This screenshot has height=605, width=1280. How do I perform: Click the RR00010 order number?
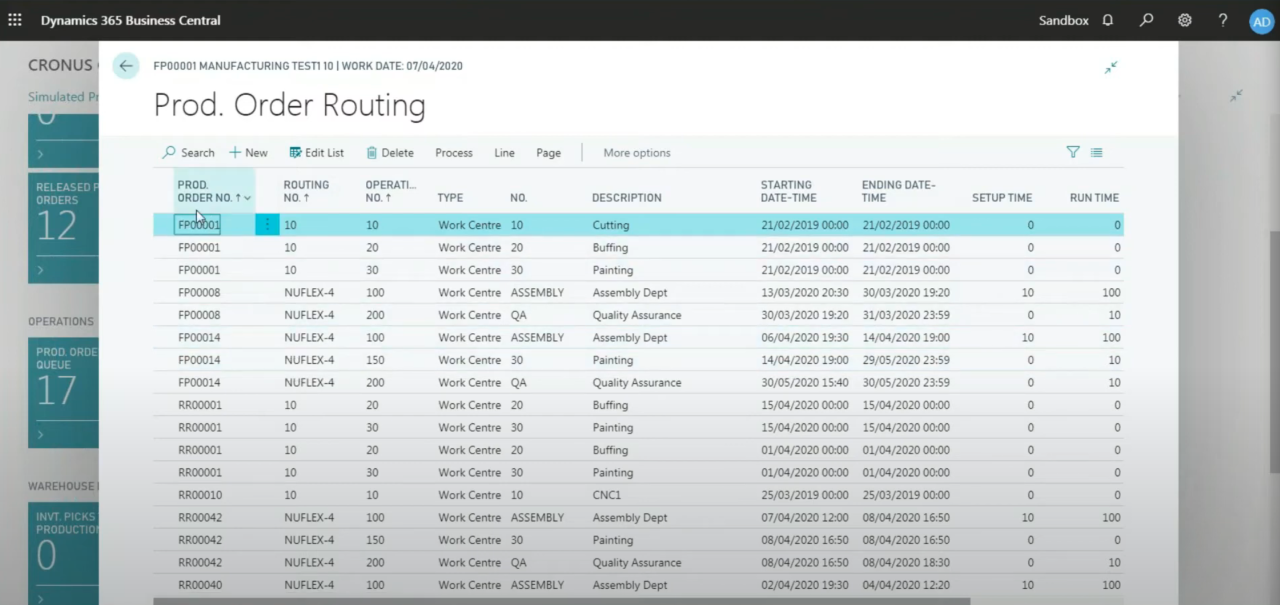click(200, 495)
